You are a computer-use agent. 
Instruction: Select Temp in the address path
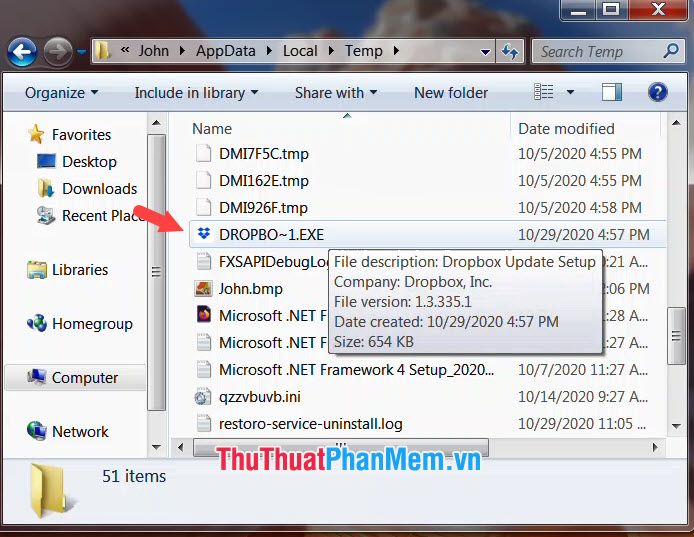pos(363,51)
